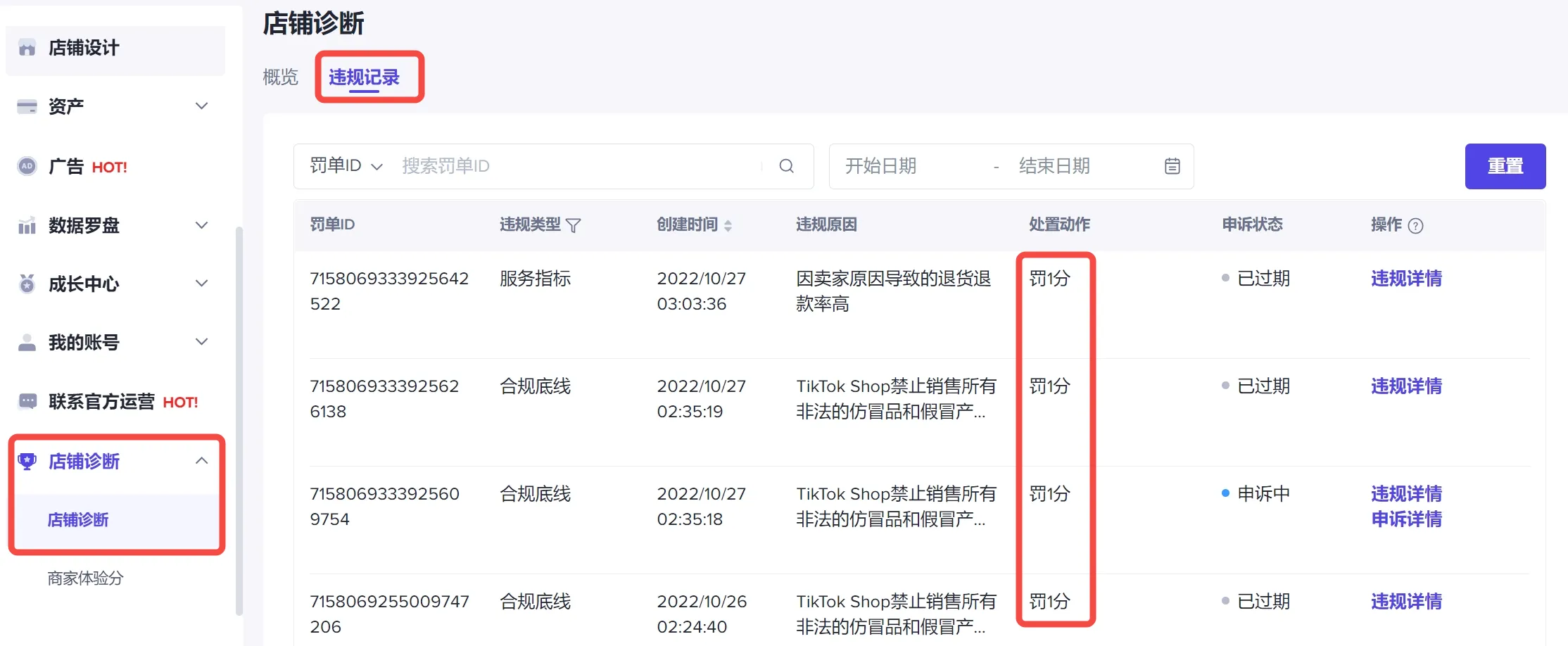Click the 成长中心 icon
The image size is (1568, 646).
point(27,284)
